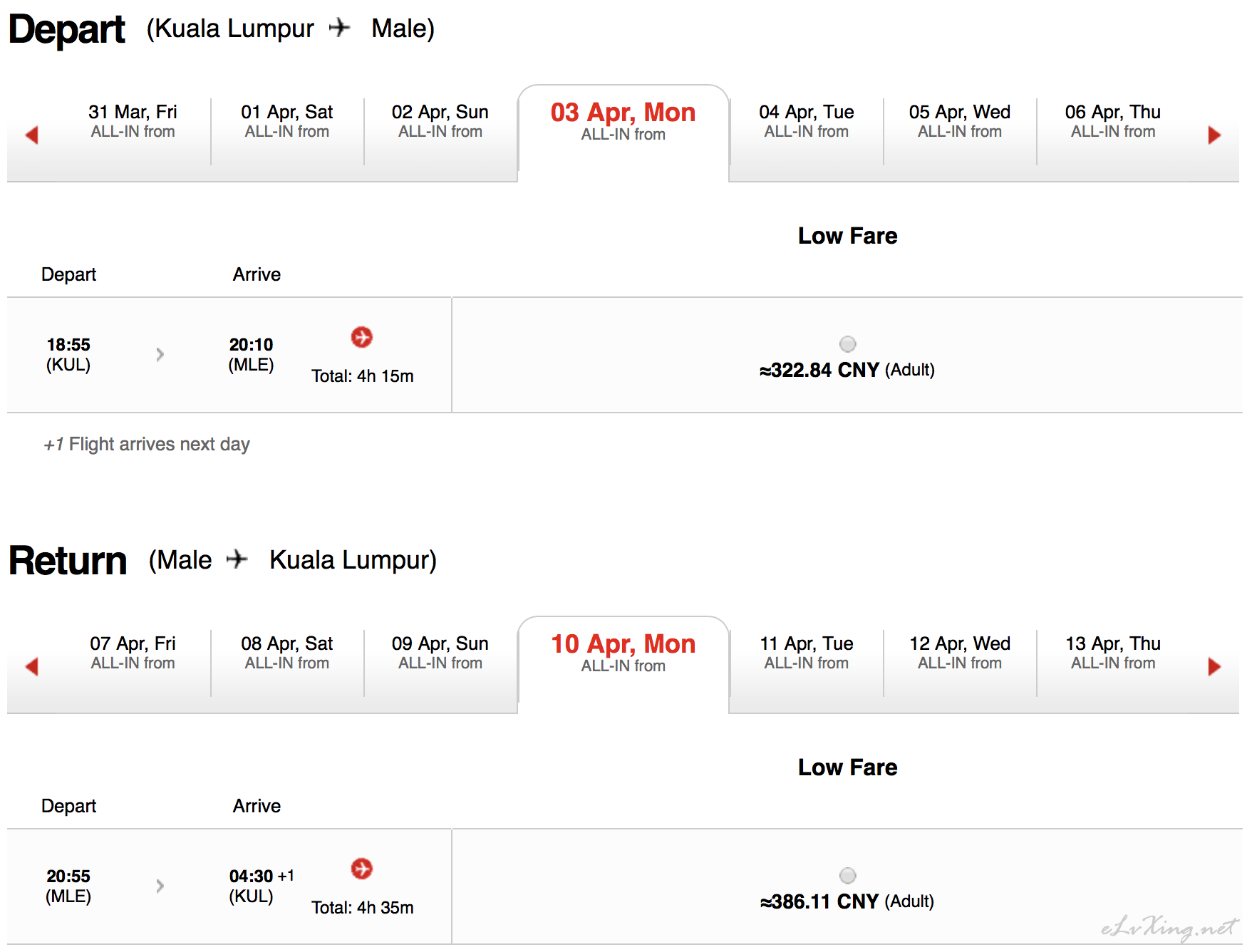Click AirAsia flight icon for 20:55 return
Viewport: 1247px width, 952px height.
[x=362, y=869]
